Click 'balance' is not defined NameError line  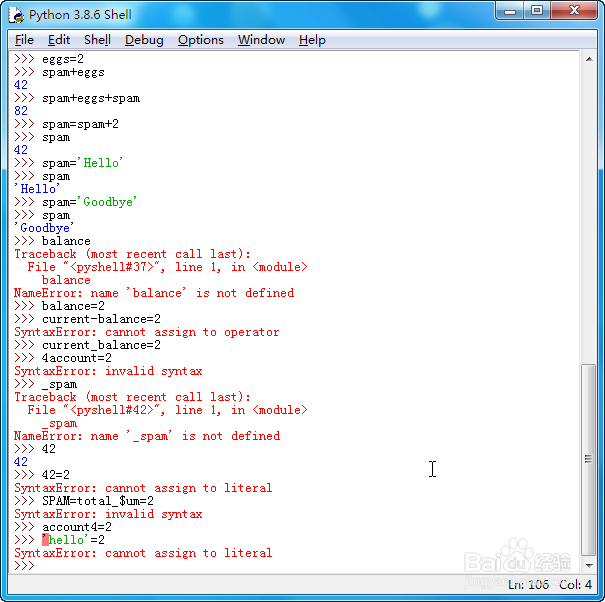154,293
